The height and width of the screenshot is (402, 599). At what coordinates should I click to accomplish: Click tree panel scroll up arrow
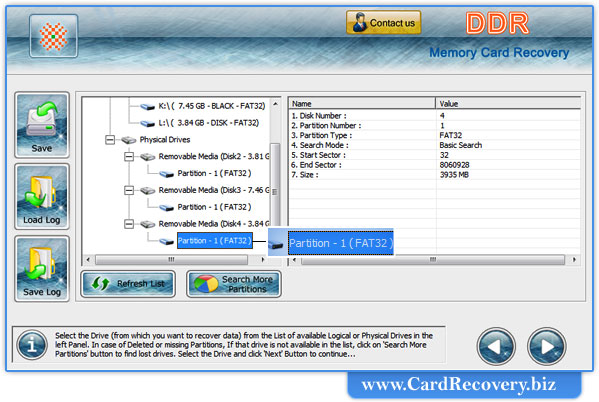coord(275,104)
